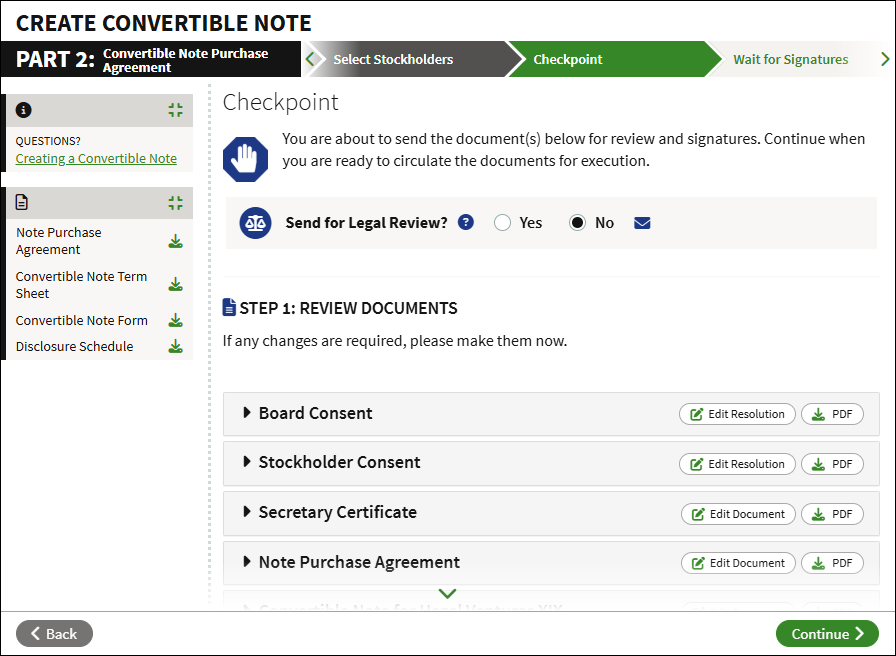The width and height of the screenshot is (896, 656).
Task: Go to next step with right chevron
Action: [885, 59]
